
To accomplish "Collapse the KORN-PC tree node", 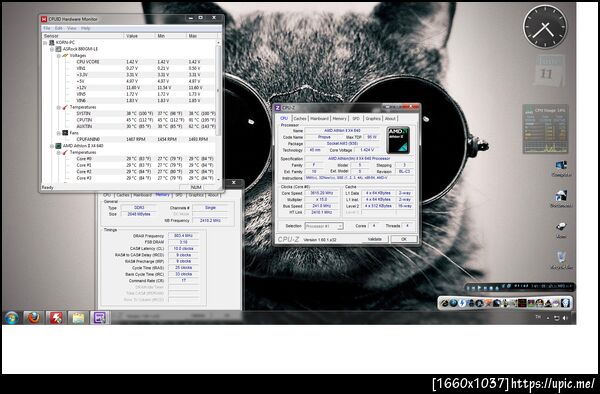I will coord(45,42).
